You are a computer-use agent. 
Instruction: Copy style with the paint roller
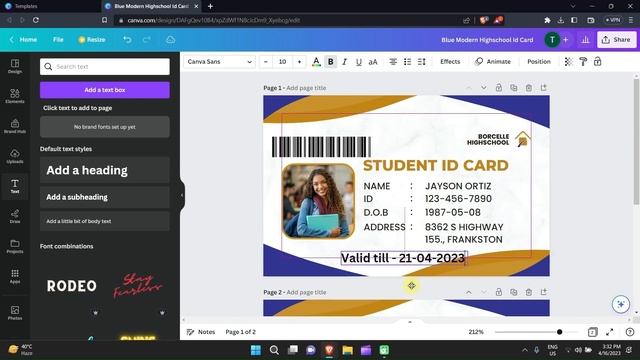[583, 62]
